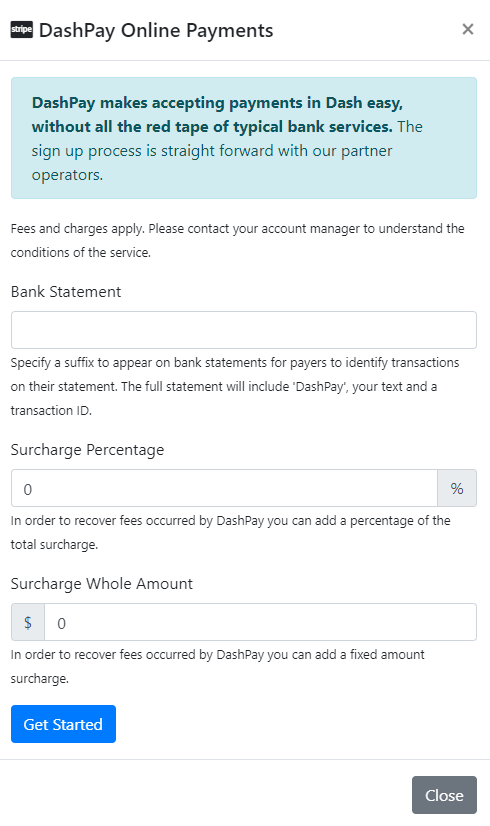Dismiss the dialog with the X icon
490x826 pixels.
[x=467, y=30]
